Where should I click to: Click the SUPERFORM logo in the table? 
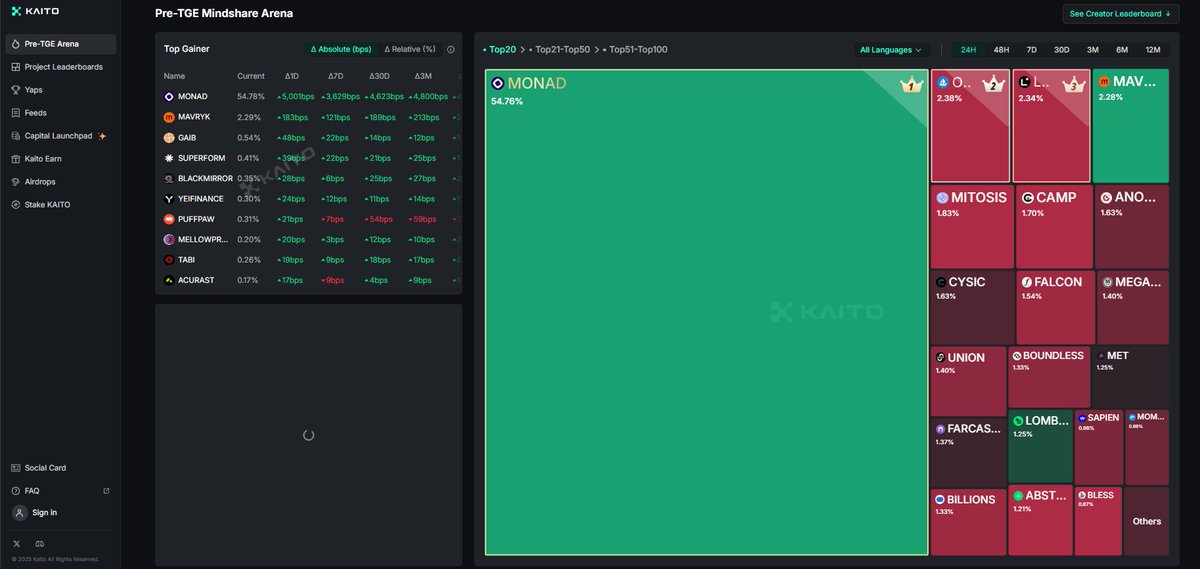pyautogui.click(x=169, y=158)
